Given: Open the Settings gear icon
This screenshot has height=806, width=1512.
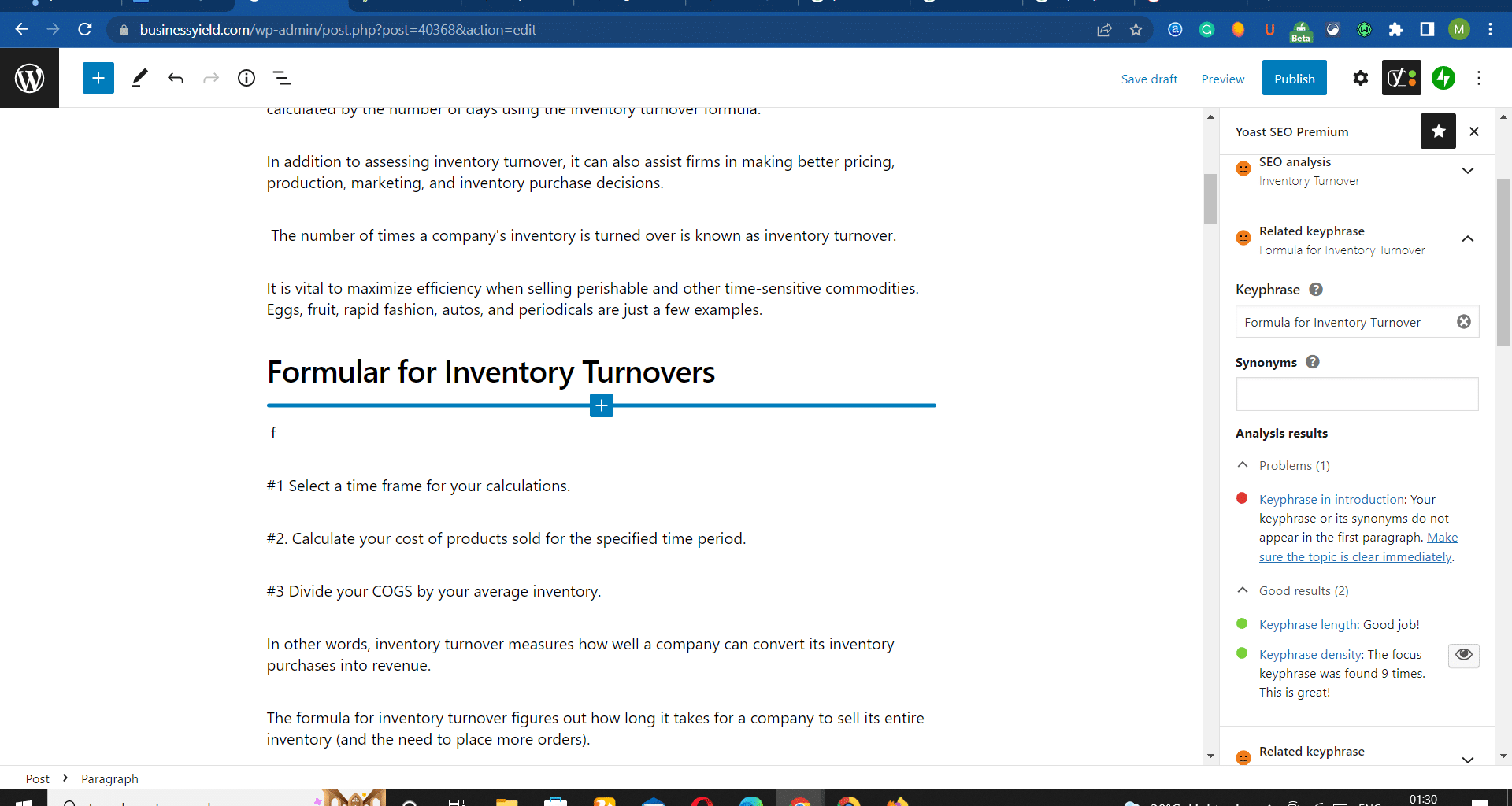Looking at the screenshot, I should 1360,78.
